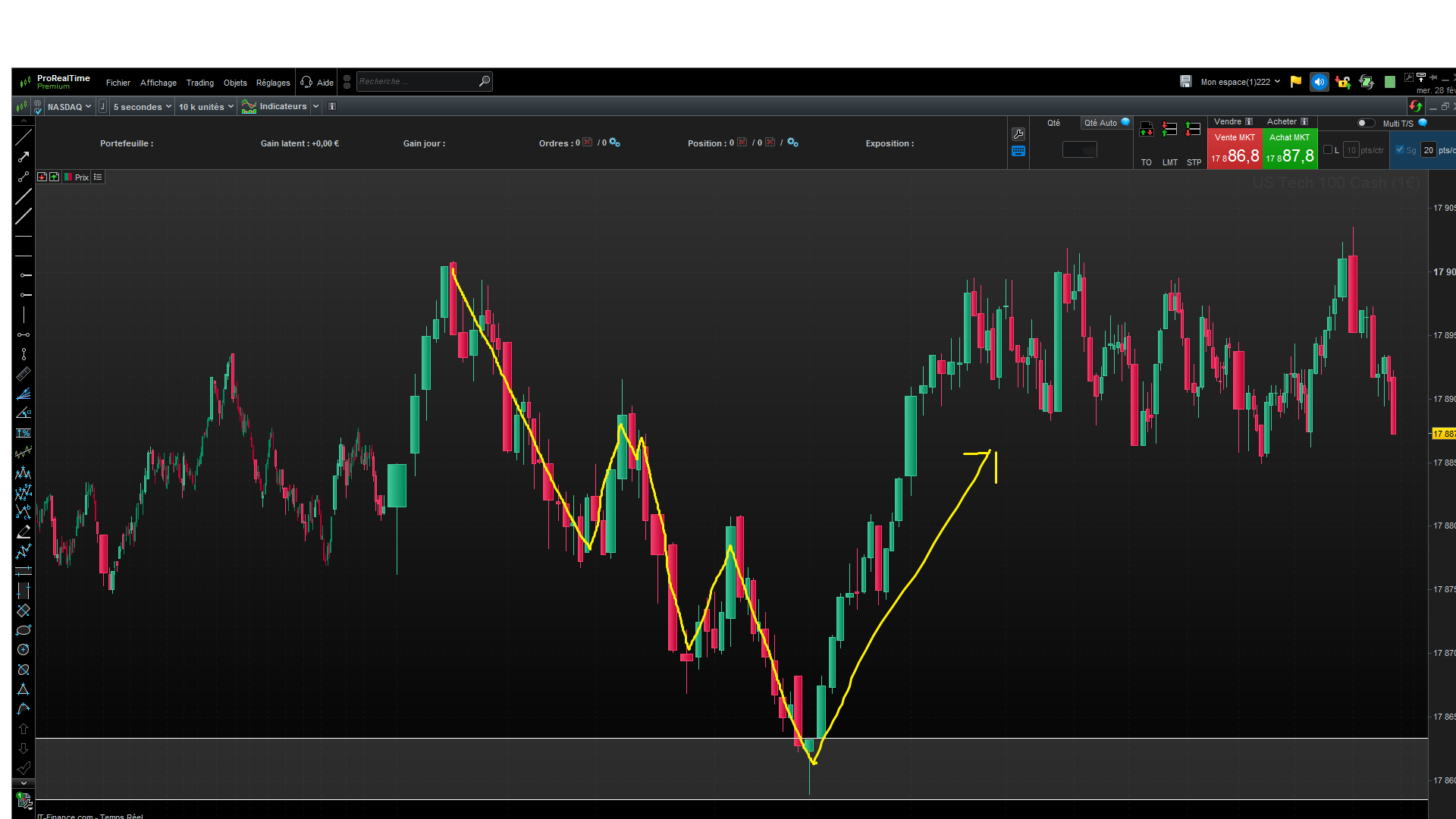Click the blue keyboard shortcuts icon

tap(1018, 152)
